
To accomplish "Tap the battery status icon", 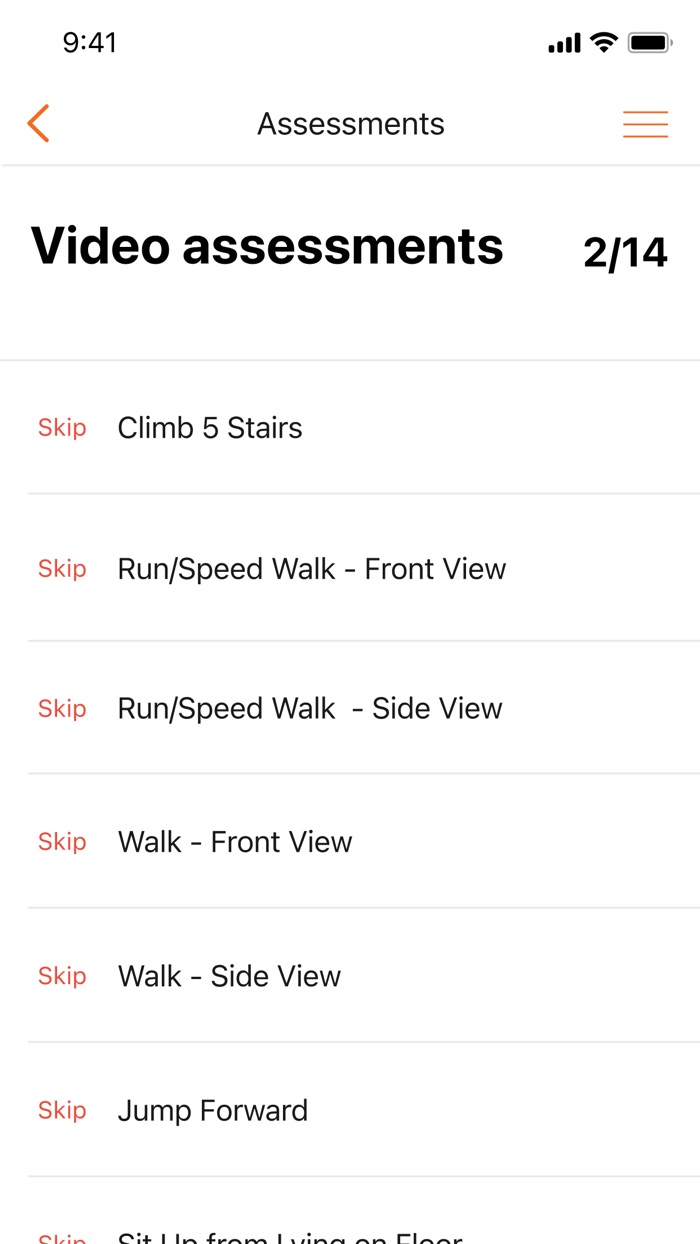I will [x=649, y=43].
